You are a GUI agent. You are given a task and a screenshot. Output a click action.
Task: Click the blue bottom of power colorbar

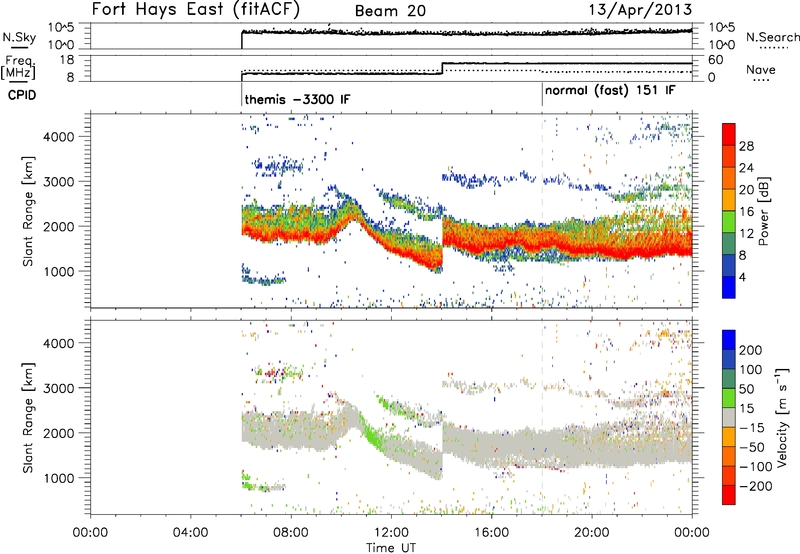[x=729, y=287]
